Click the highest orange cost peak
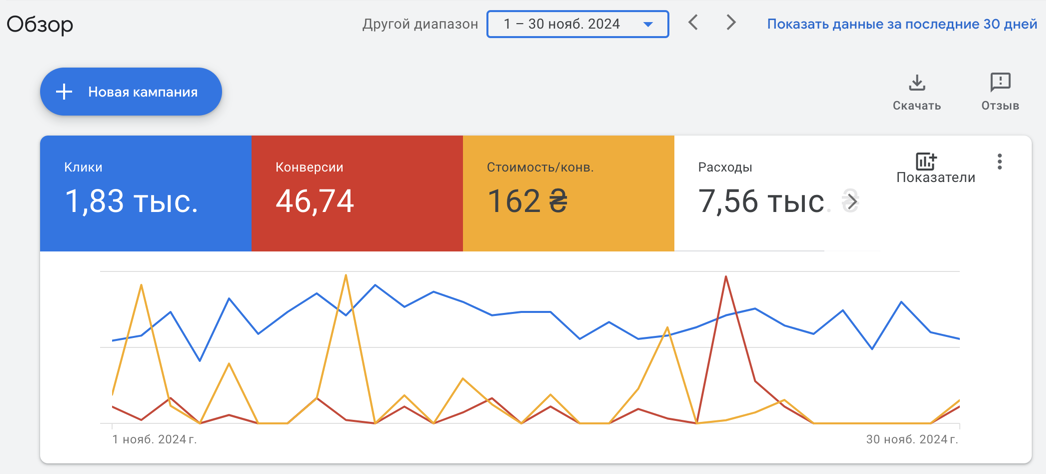This screenshot has height=474, width=1046. pos(346,275)
